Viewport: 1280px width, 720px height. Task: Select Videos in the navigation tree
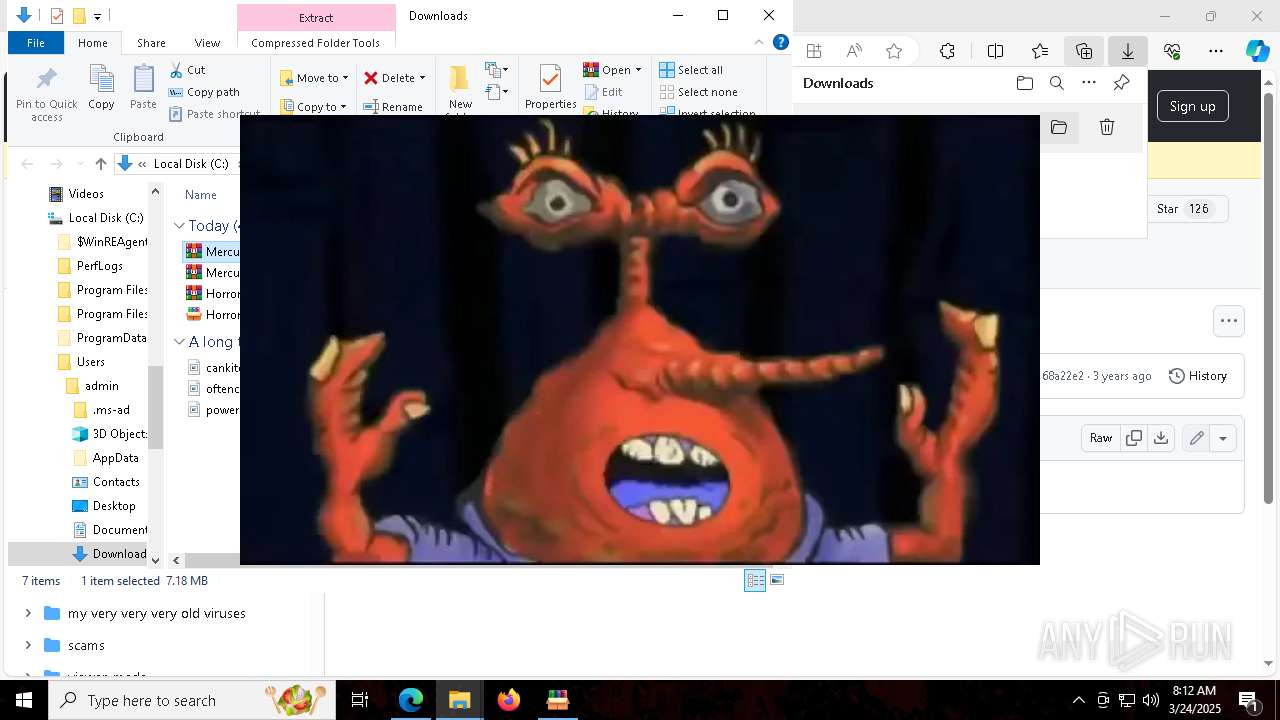click(86, 194)
